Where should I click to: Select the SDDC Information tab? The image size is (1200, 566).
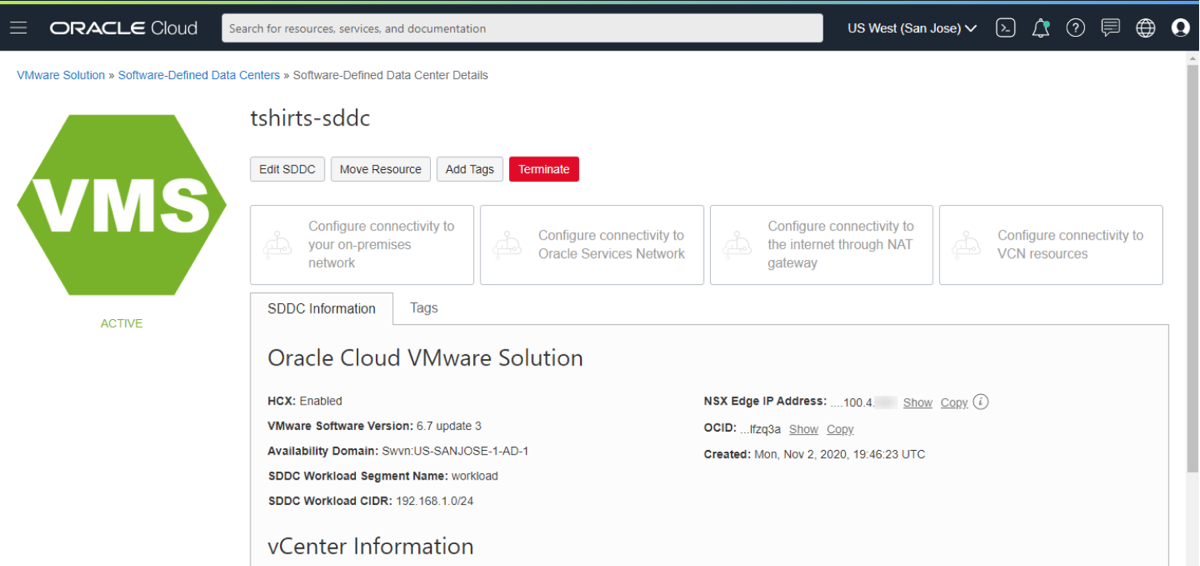click(322, 309)
